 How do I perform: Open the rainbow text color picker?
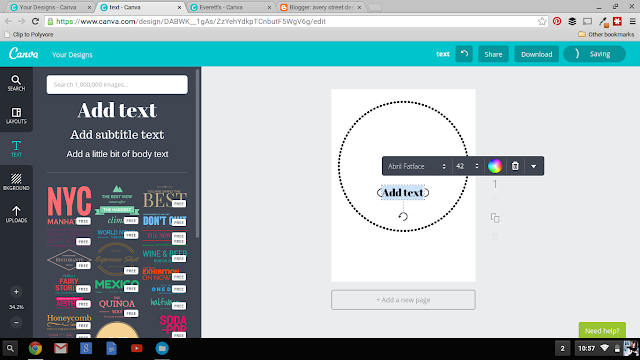point(495,166)
